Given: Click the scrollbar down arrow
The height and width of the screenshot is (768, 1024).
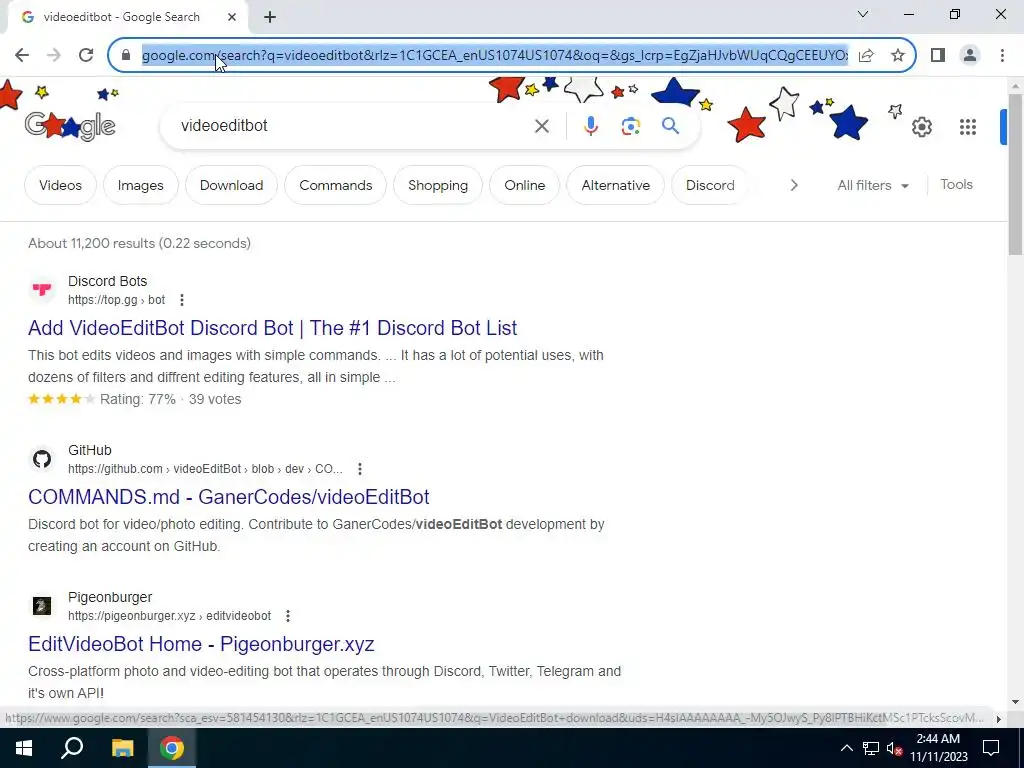Looking at the screenshot, I should 1015,703.
